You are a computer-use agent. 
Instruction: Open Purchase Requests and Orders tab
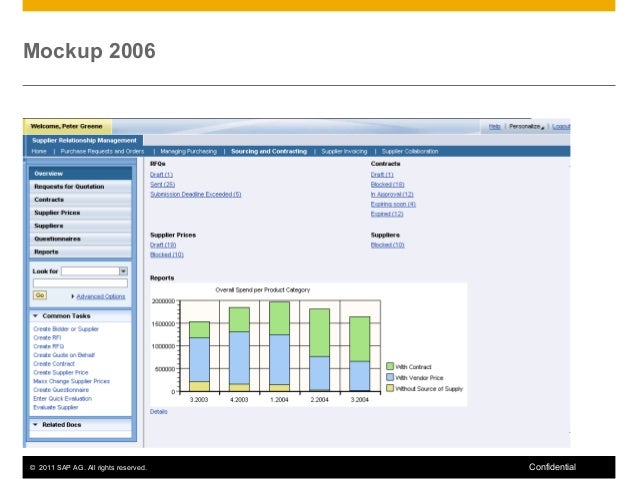pyautogui.click(x=102, y=151)
